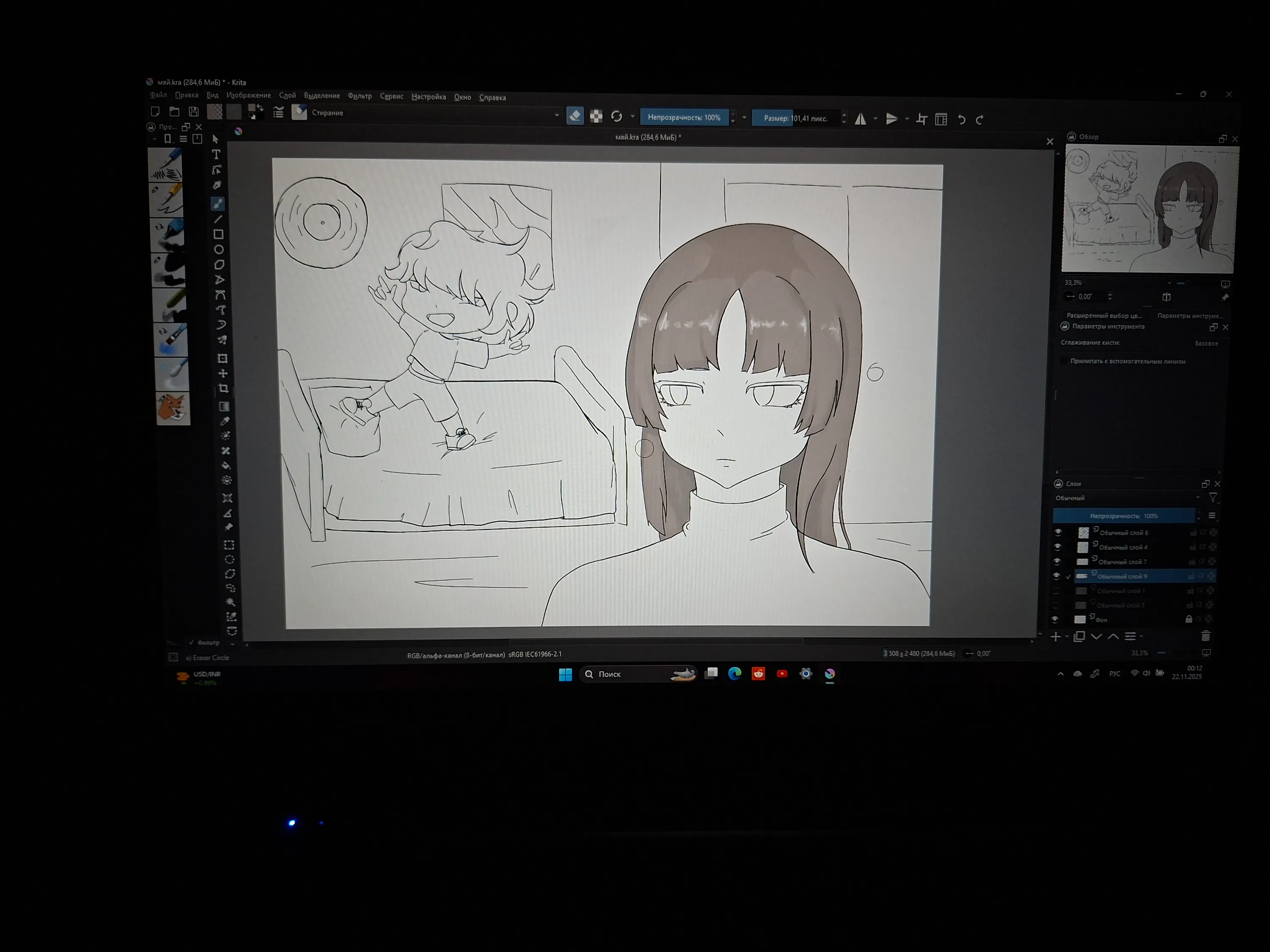
Task: Toggle eraser mode in top toolbar
Action: click(x=575, y=116)
